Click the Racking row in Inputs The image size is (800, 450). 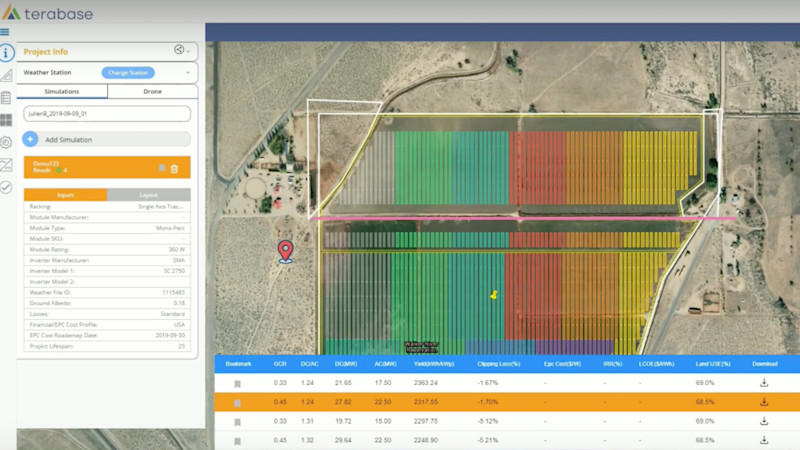(107, 207)
